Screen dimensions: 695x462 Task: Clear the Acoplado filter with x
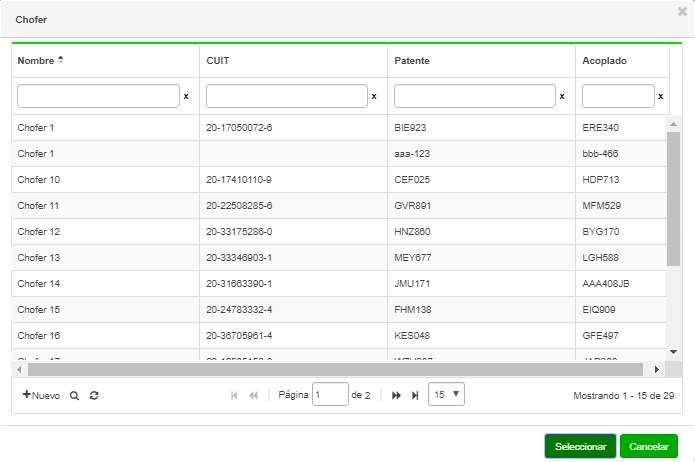pos(660,96)
